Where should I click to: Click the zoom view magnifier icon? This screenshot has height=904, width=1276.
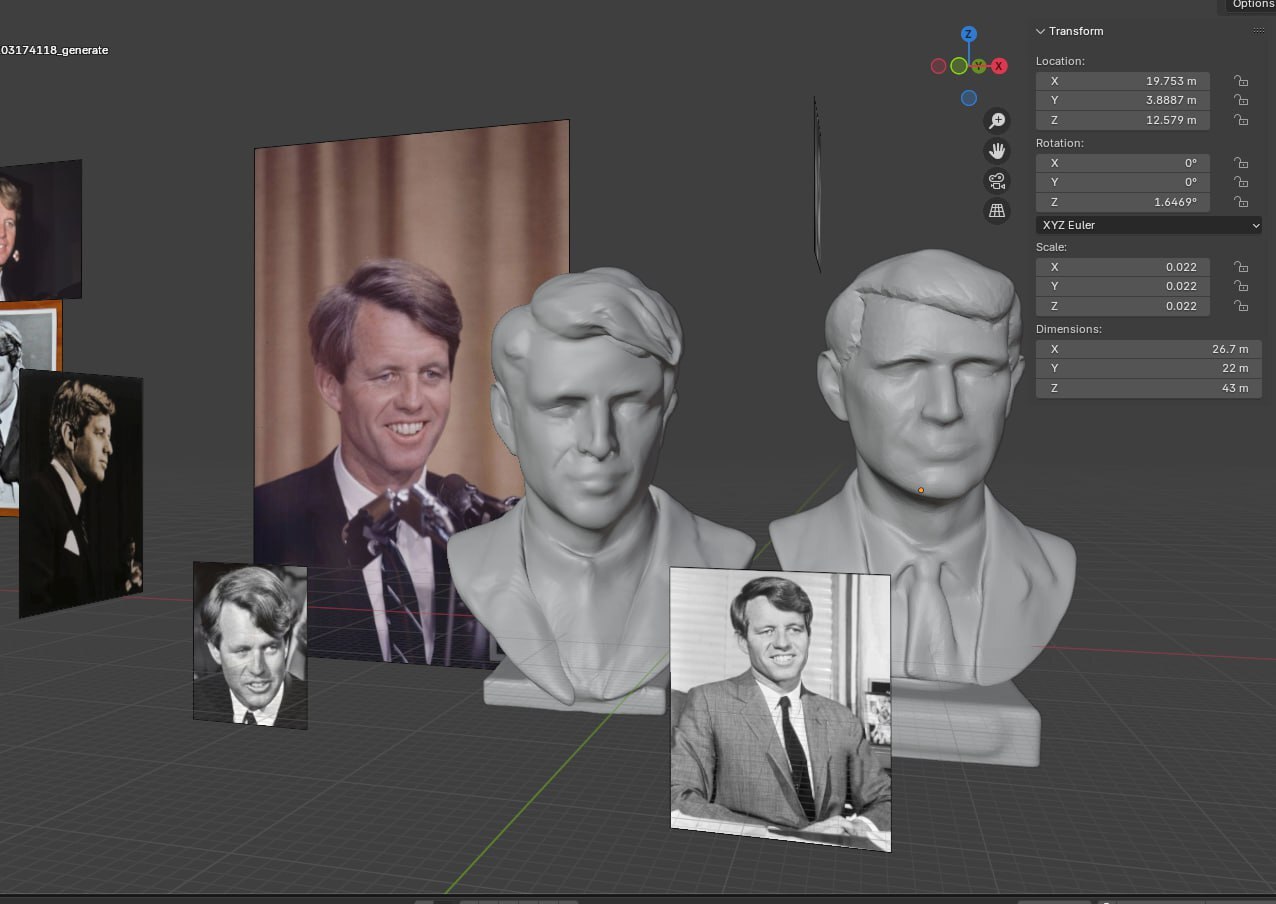pyautogui.click(x=996, y=121)
